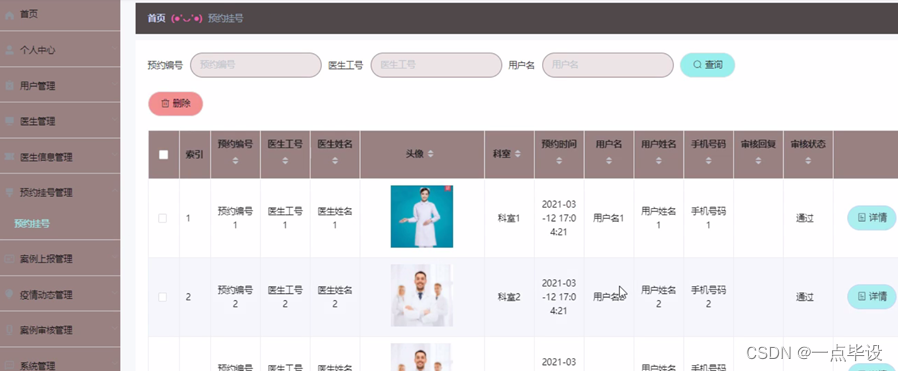Toggle the select-all header checkbox
This screenshot has width=898, height=371.
(164, 155)
